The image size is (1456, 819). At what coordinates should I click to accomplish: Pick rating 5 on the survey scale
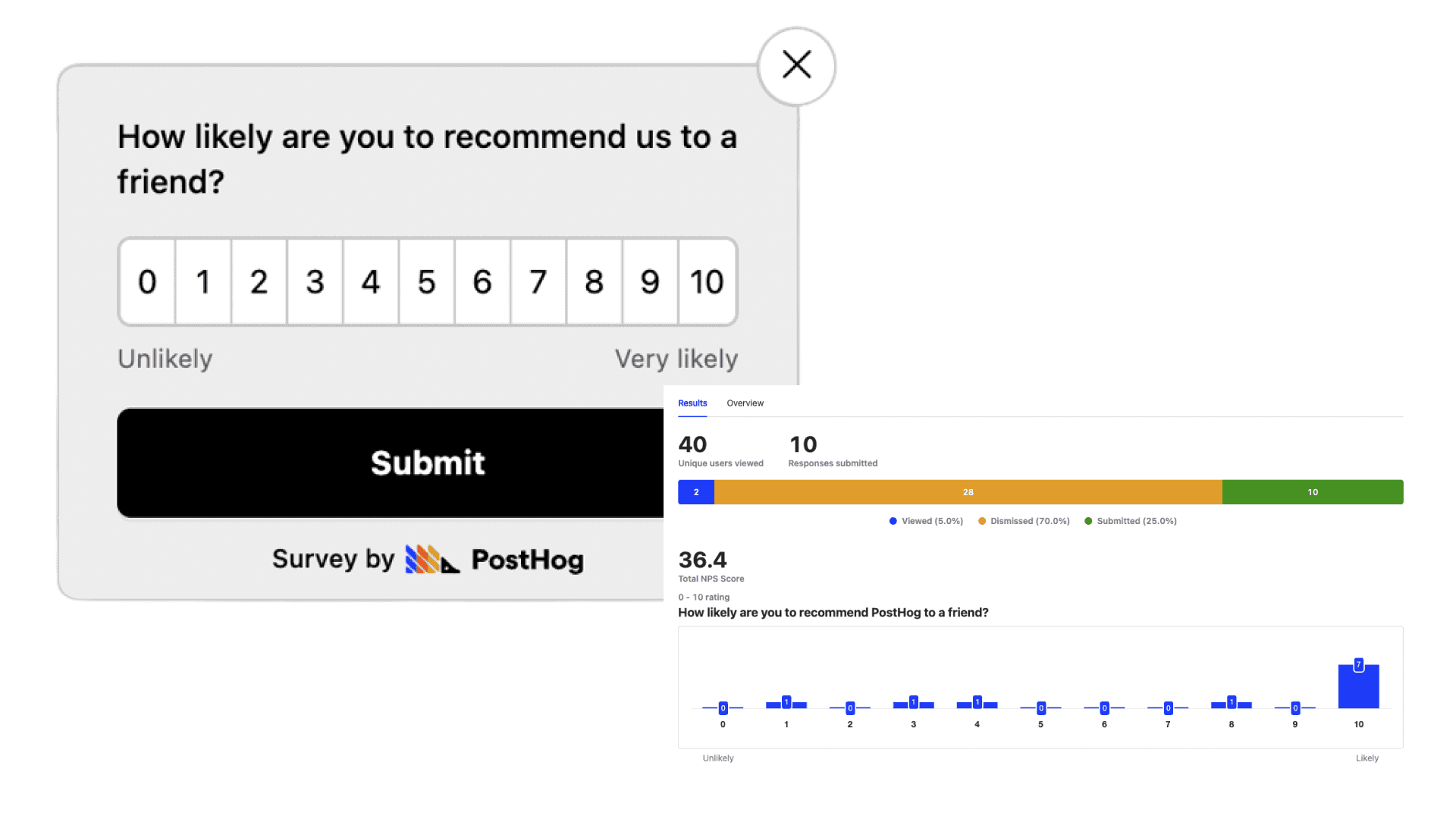click(x=426, y=282)
